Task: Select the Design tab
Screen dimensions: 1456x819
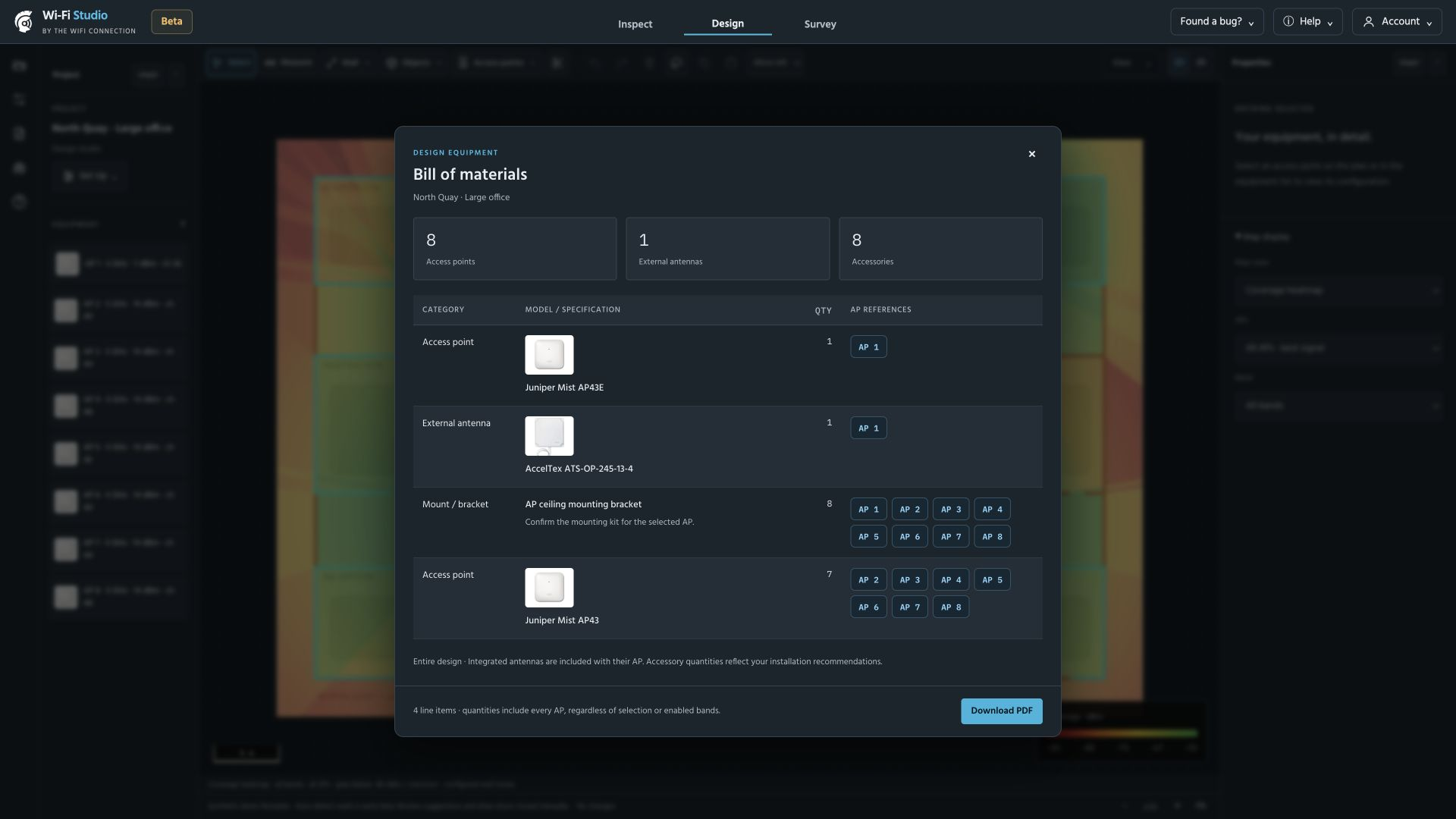Action: [727, 24]
